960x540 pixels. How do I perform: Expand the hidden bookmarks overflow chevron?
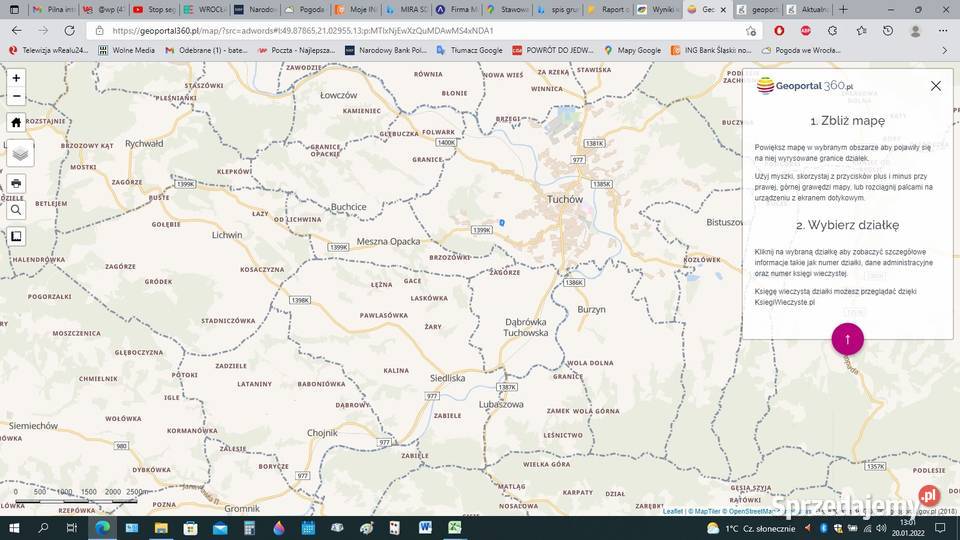944,50
